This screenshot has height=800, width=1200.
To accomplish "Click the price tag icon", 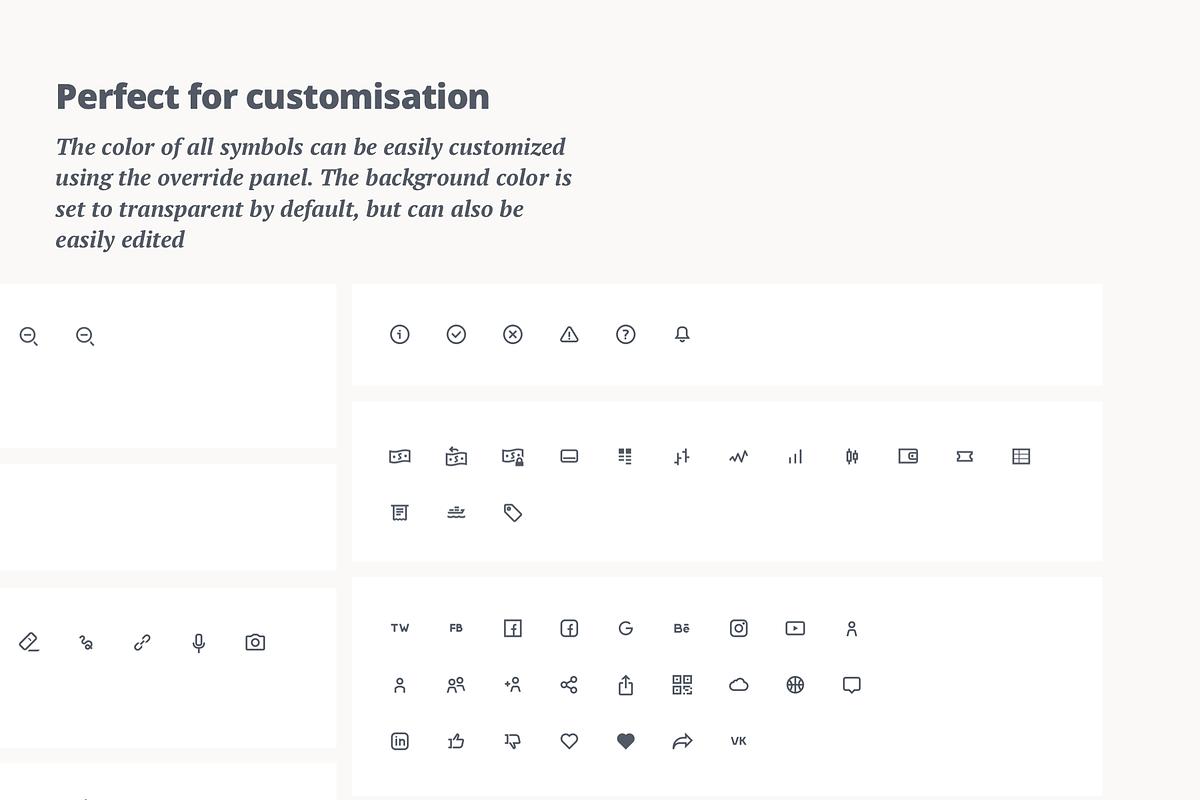I will pos(513,513).
